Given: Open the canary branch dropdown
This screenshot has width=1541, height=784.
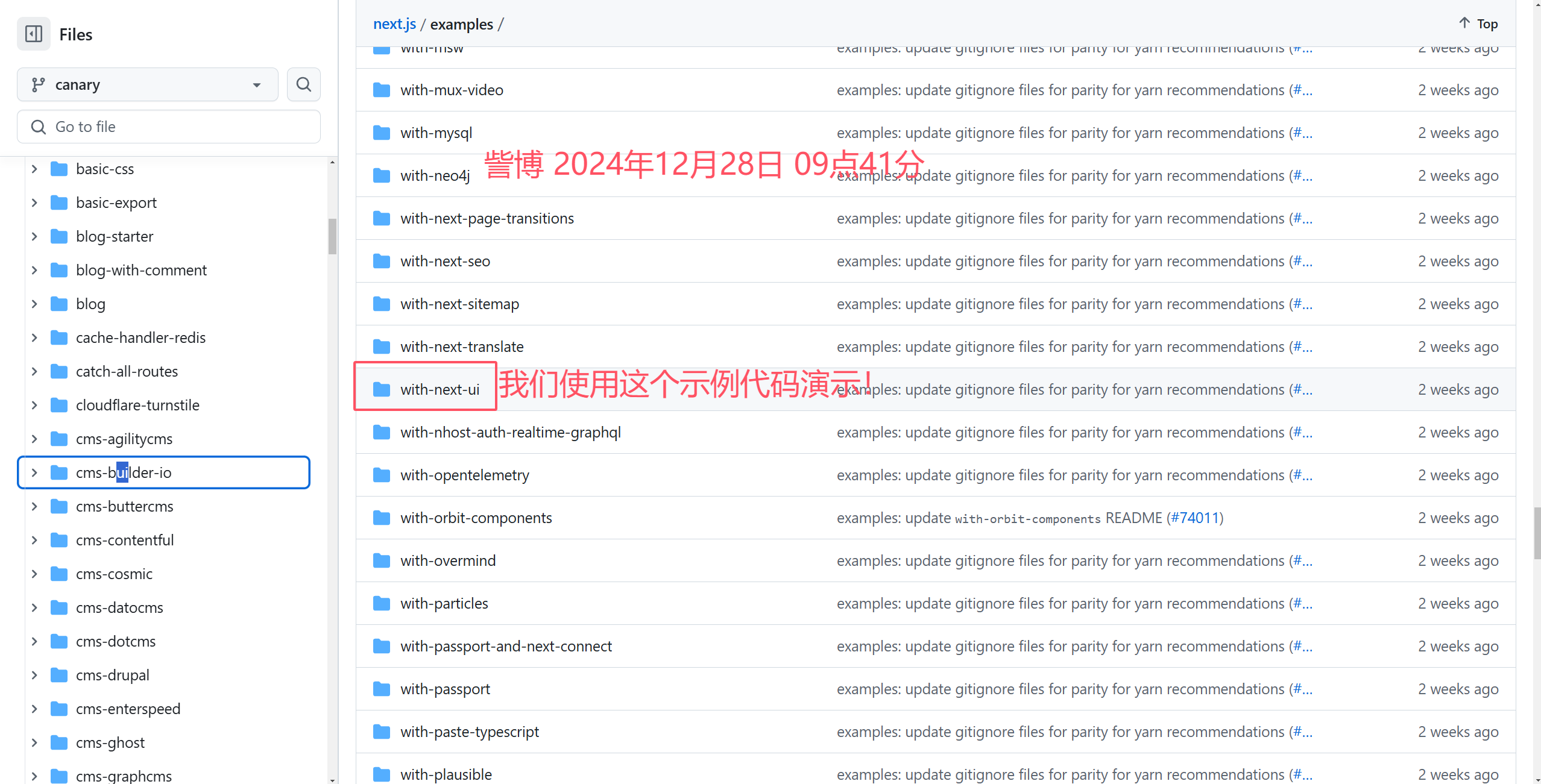Looking at the screenshot, I should point(148,85).
